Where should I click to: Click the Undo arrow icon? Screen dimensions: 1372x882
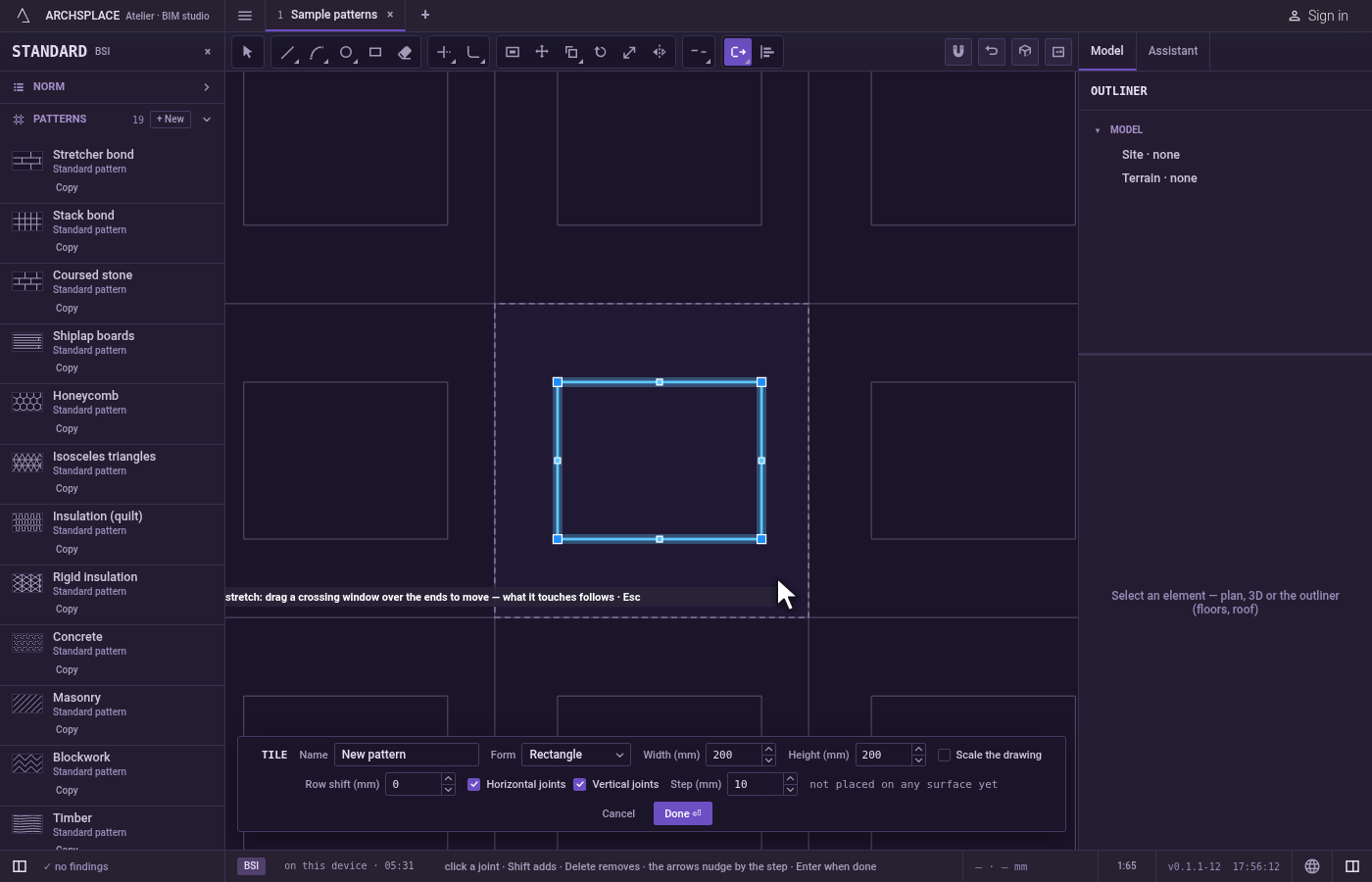tap(992, 51)
